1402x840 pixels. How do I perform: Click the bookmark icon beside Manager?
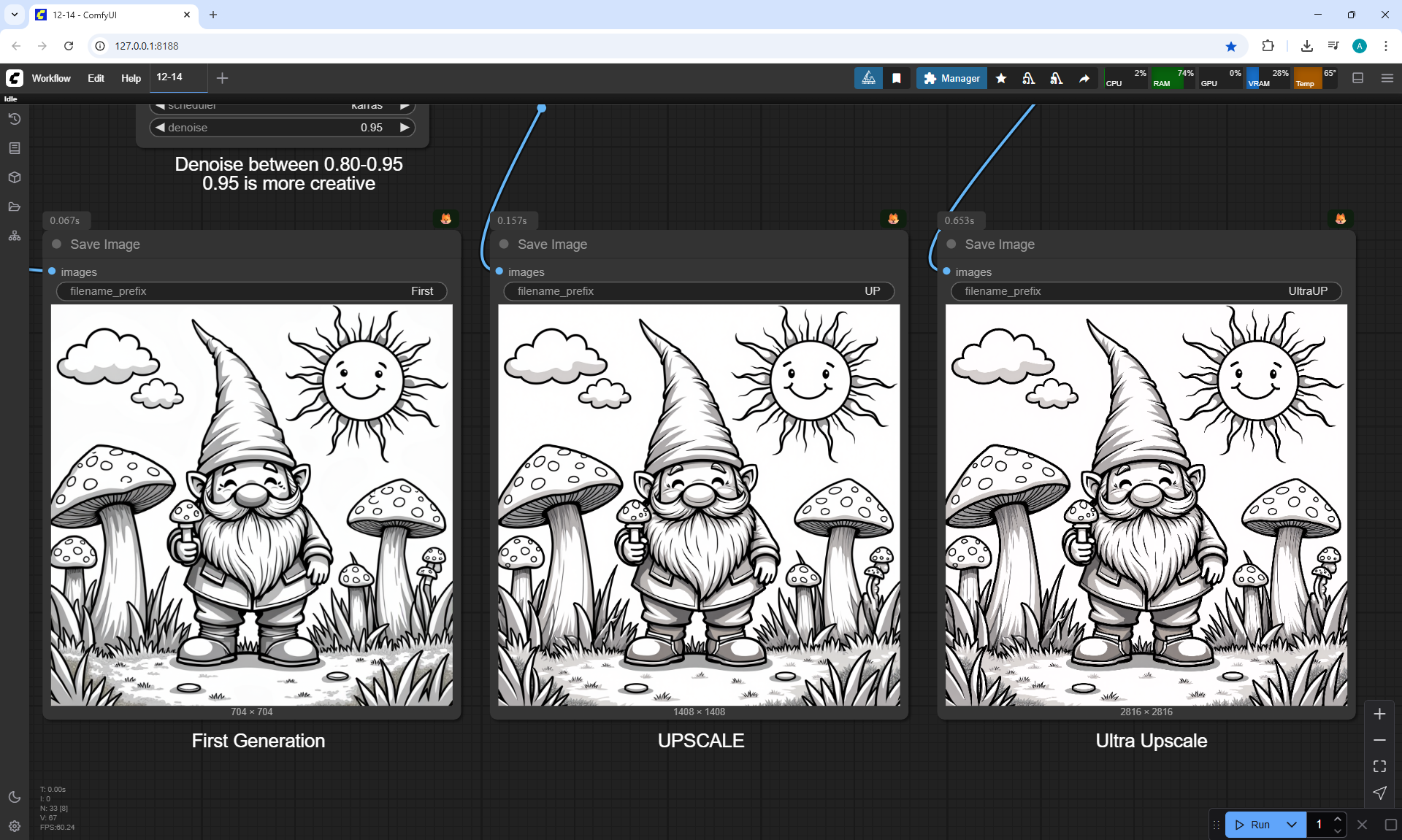(897, 78)
